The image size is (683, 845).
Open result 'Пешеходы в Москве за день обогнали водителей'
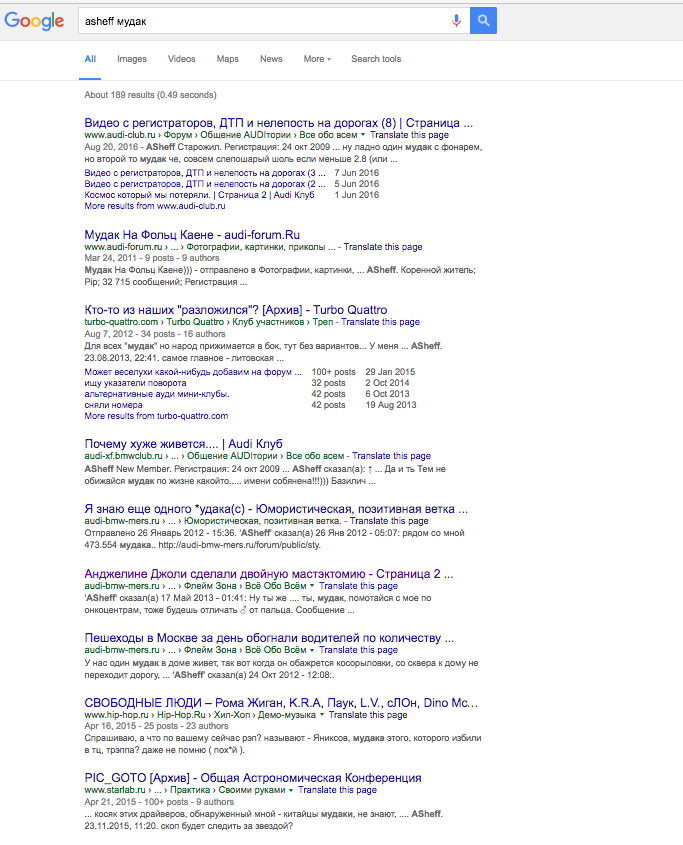[x=269, y=638]
